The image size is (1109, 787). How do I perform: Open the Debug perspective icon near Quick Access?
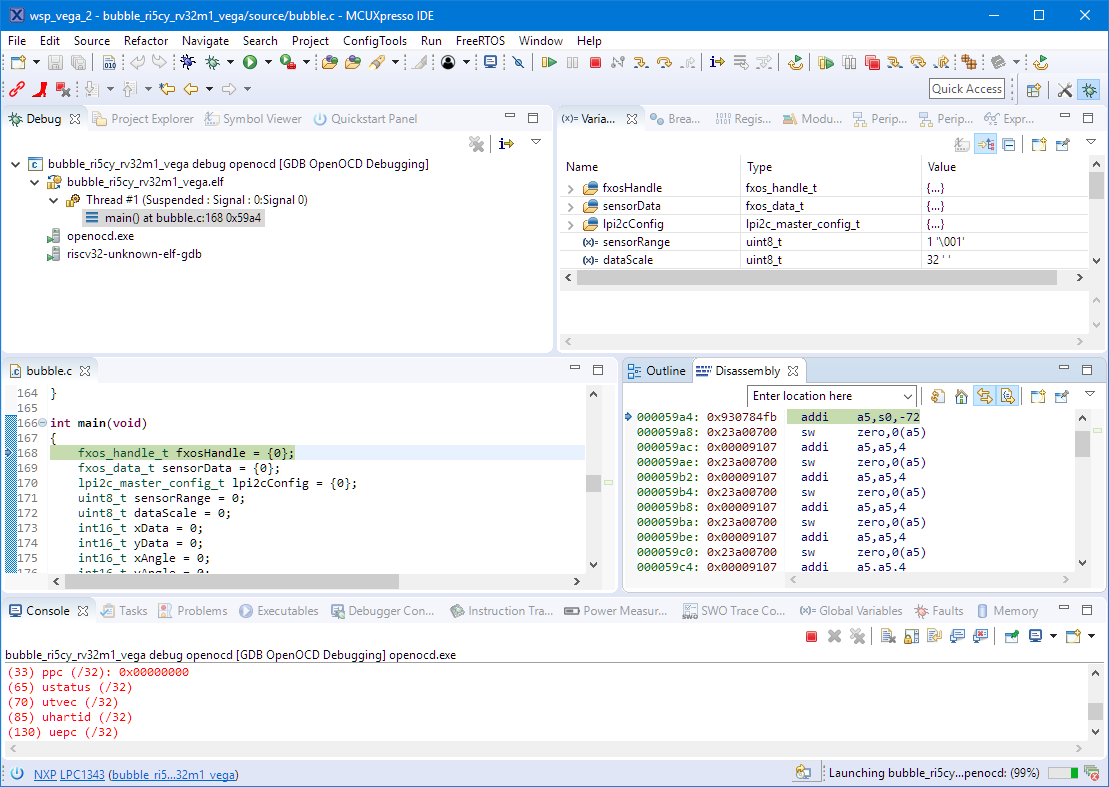pyautogui.click(x=1089, y=90)
